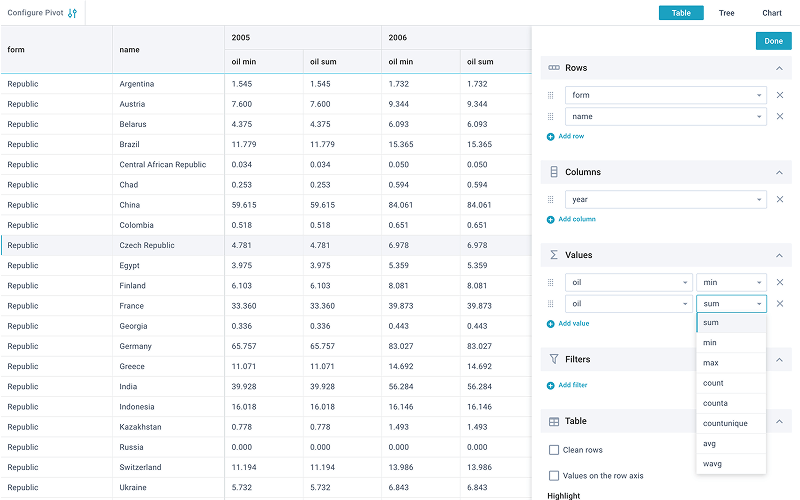Grab the drag handle for name row

point(551,117)
